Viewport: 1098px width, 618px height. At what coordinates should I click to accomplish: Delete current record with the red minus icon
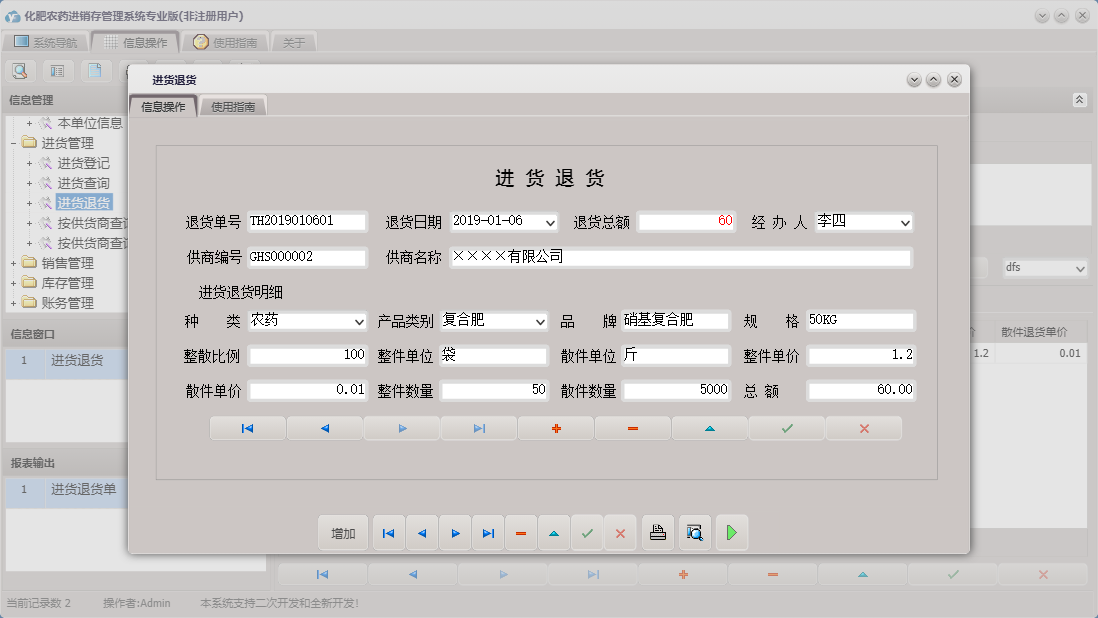[520, 533]
